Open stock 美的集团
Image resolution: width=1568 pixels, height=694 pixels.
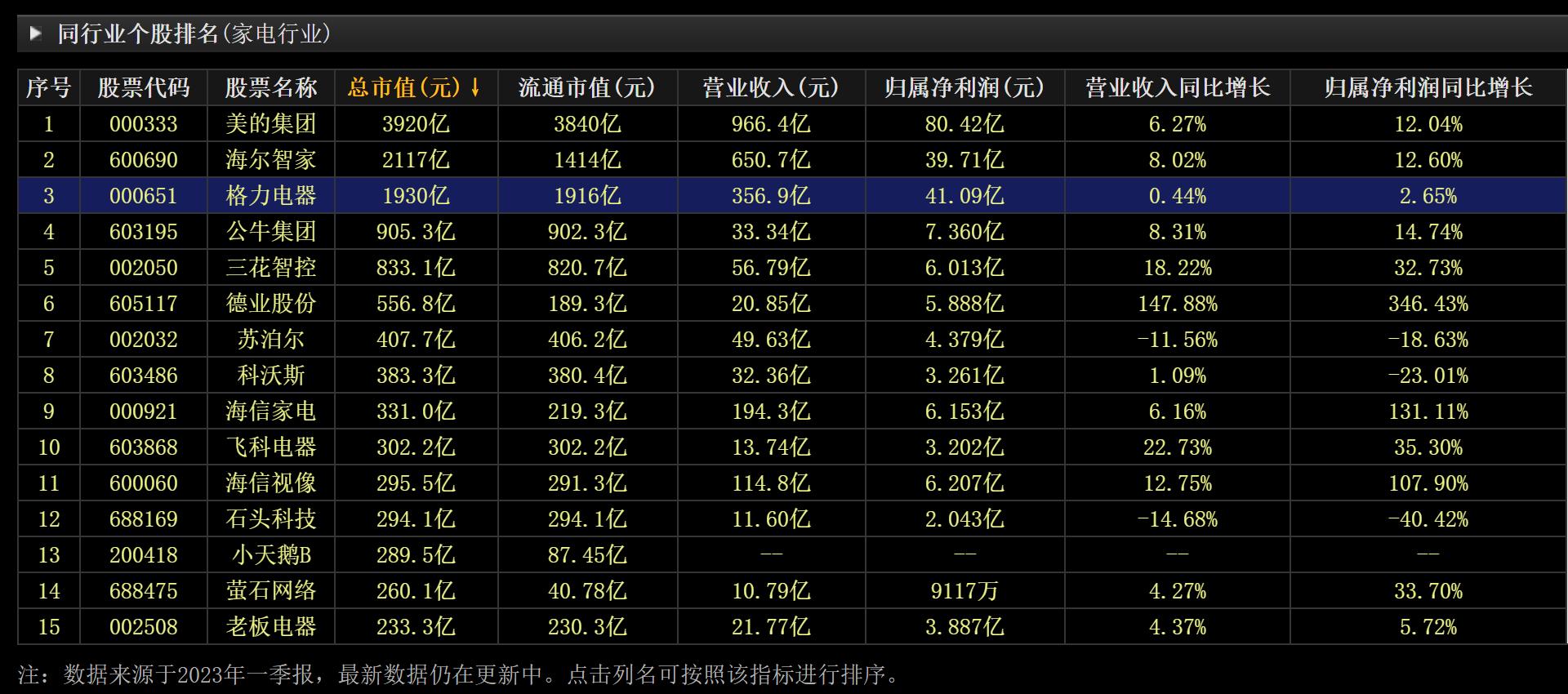[271, 124]
